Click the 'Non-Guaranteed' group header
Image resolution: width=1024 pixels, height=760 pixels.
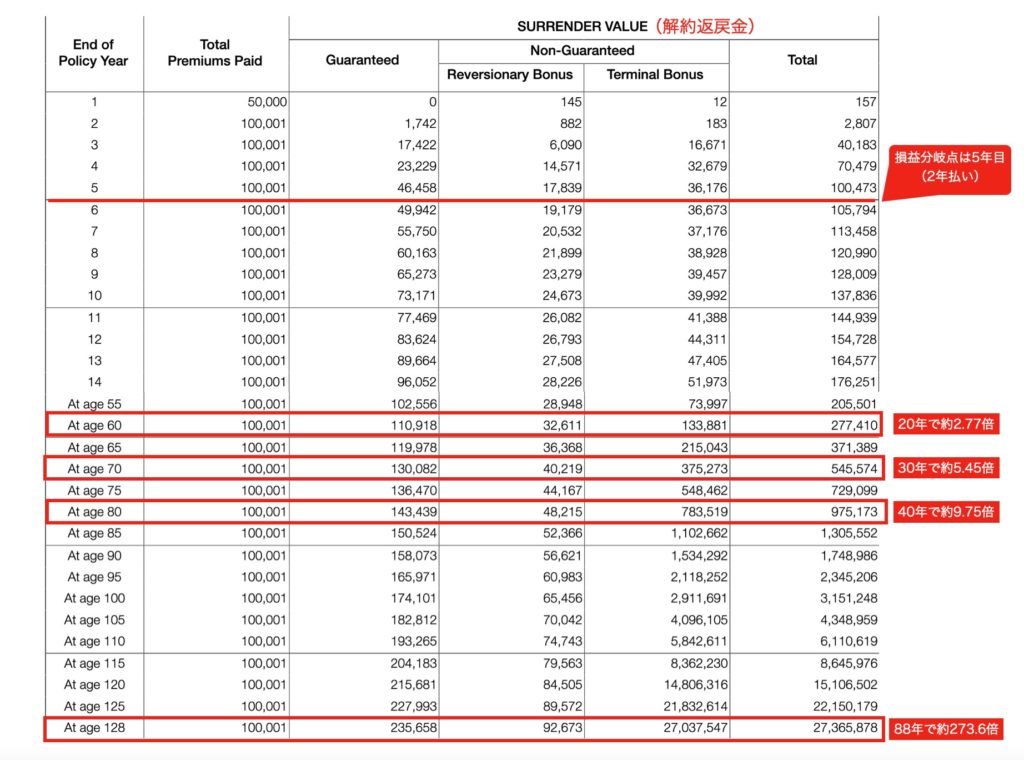[x=583, y=50]
